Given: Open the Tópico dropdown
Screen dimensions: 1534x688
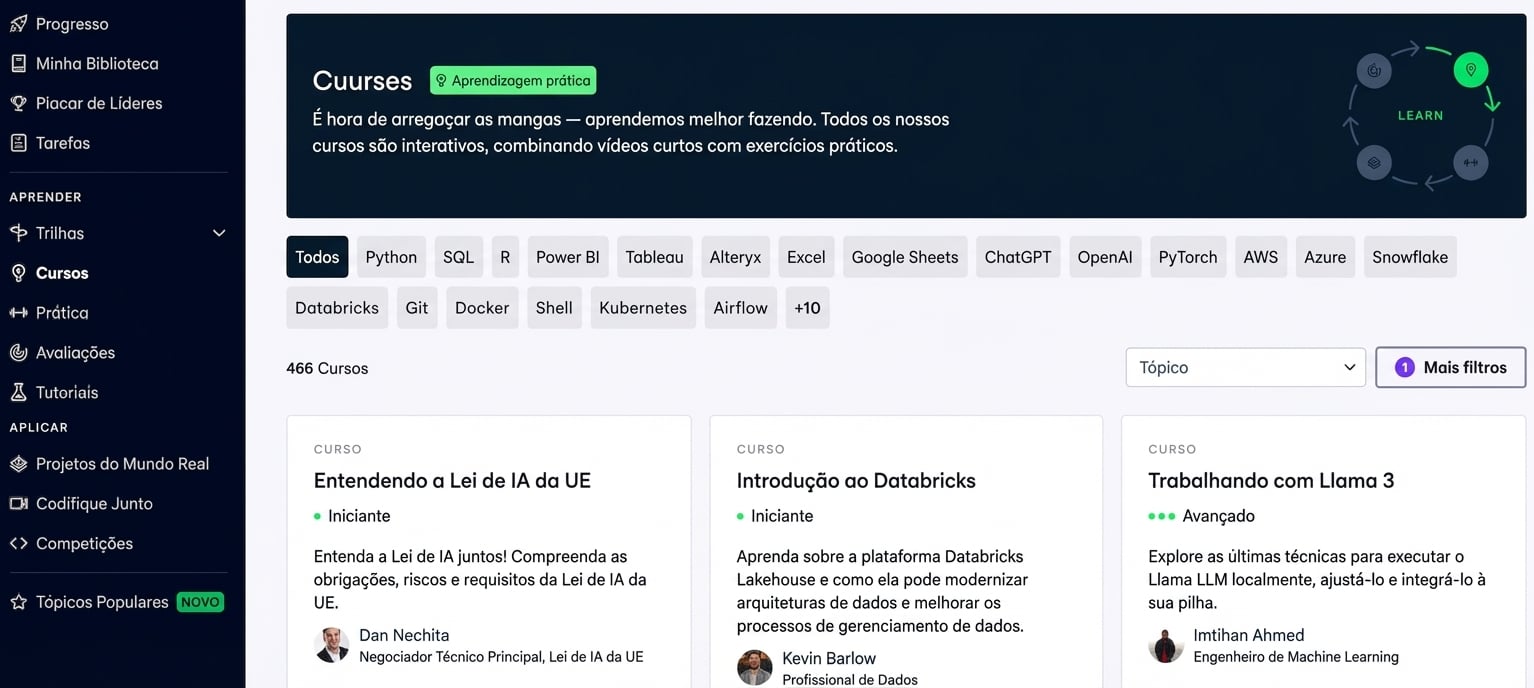Looking at the screenshot, I should (x=1245, y=367).
